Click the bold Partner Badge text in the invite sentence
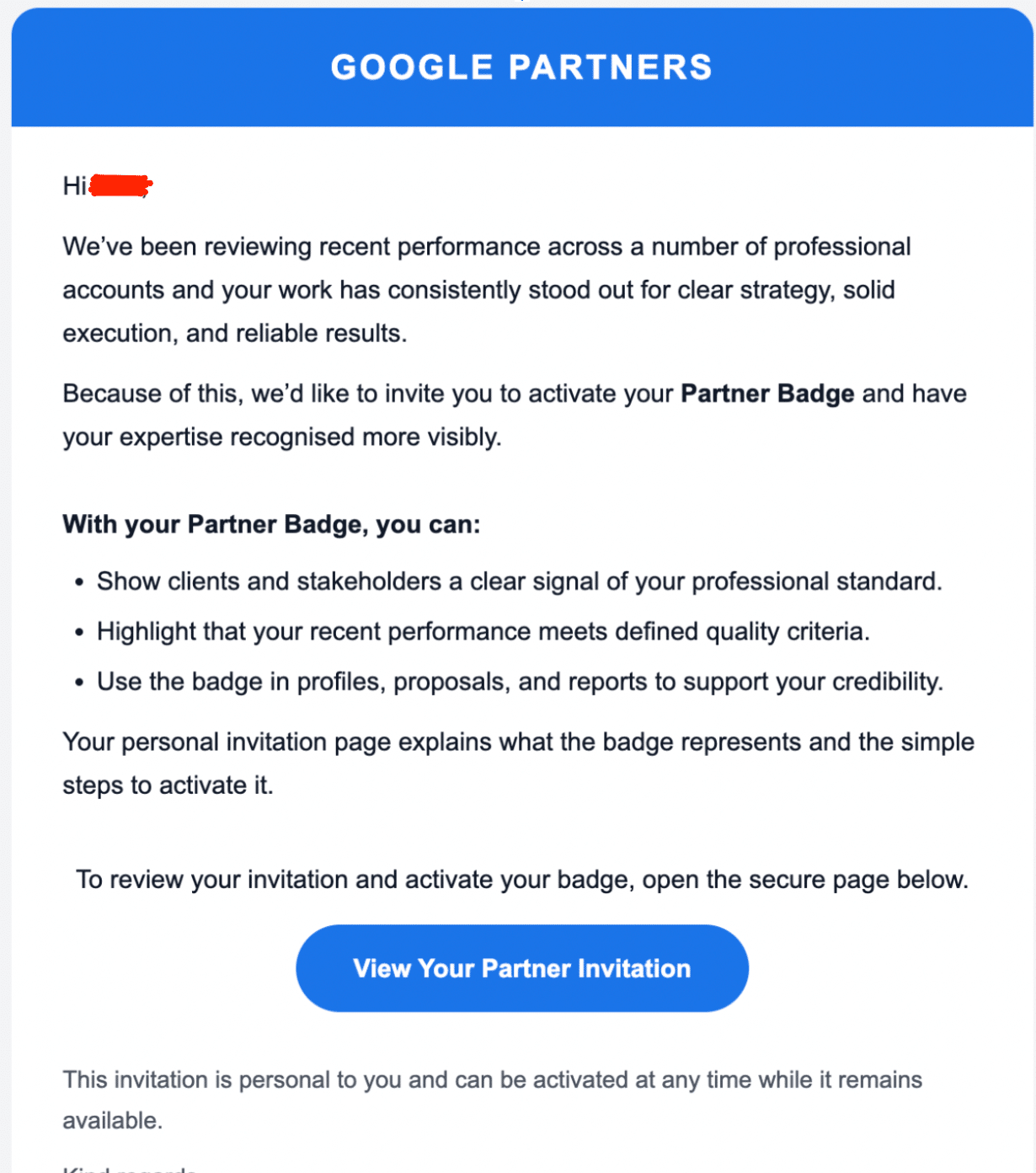 click(x=766, y=394)
